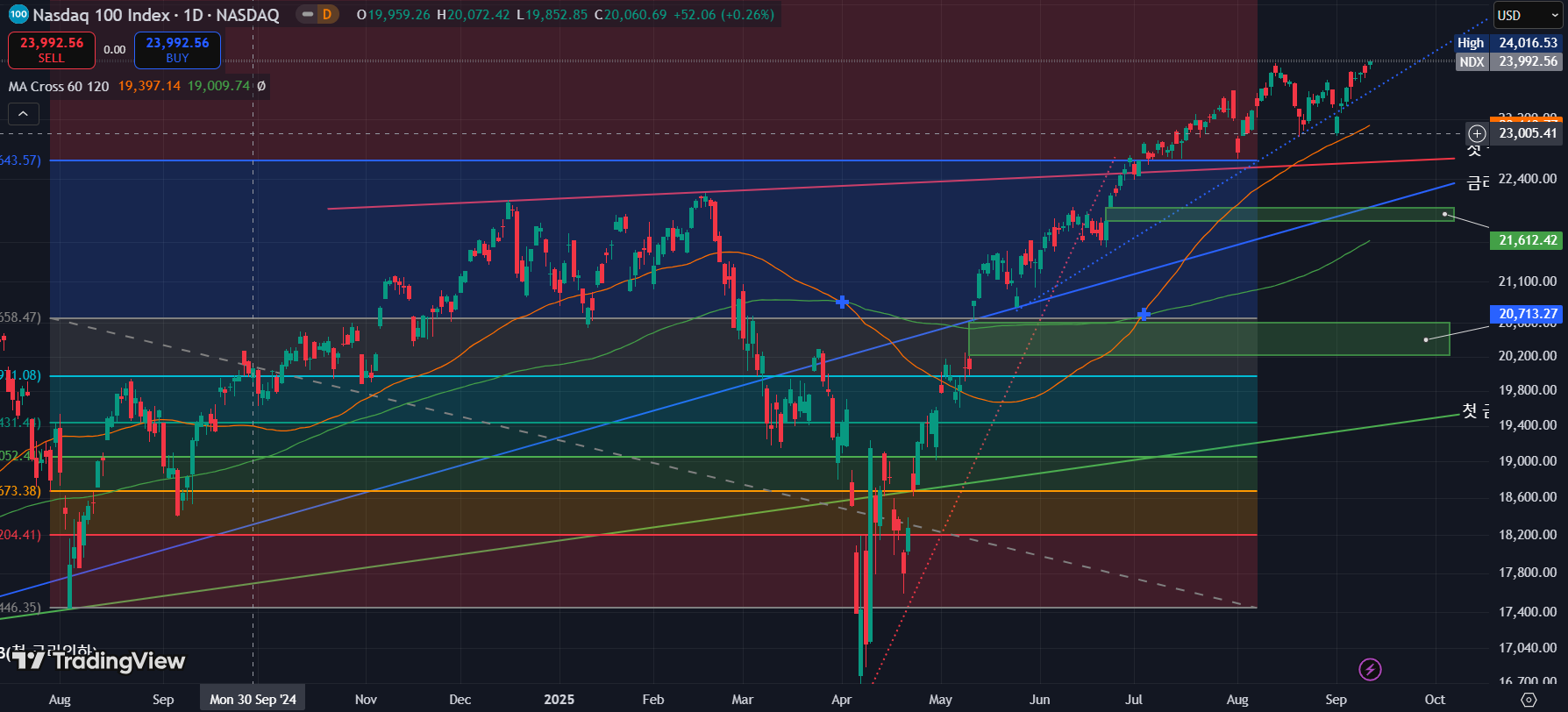The height and width of the screenshot is (712, 1568).
Task: Click the 17,040.00 price scale label
Action: (1528, 648)
